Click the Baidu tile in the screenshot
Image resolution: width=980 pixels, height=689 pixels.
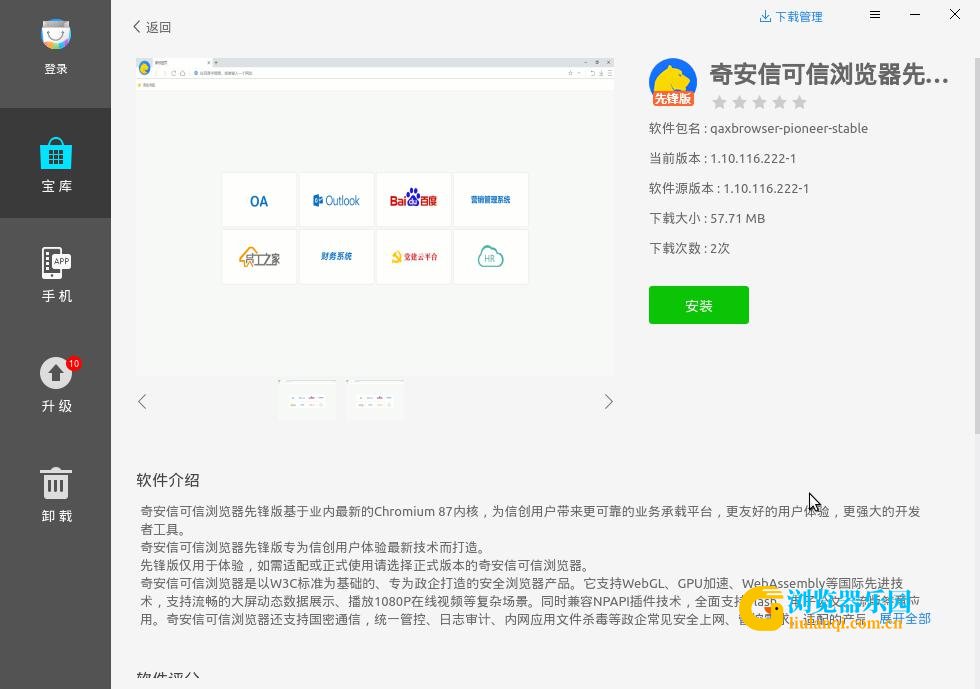click(413, 200)
